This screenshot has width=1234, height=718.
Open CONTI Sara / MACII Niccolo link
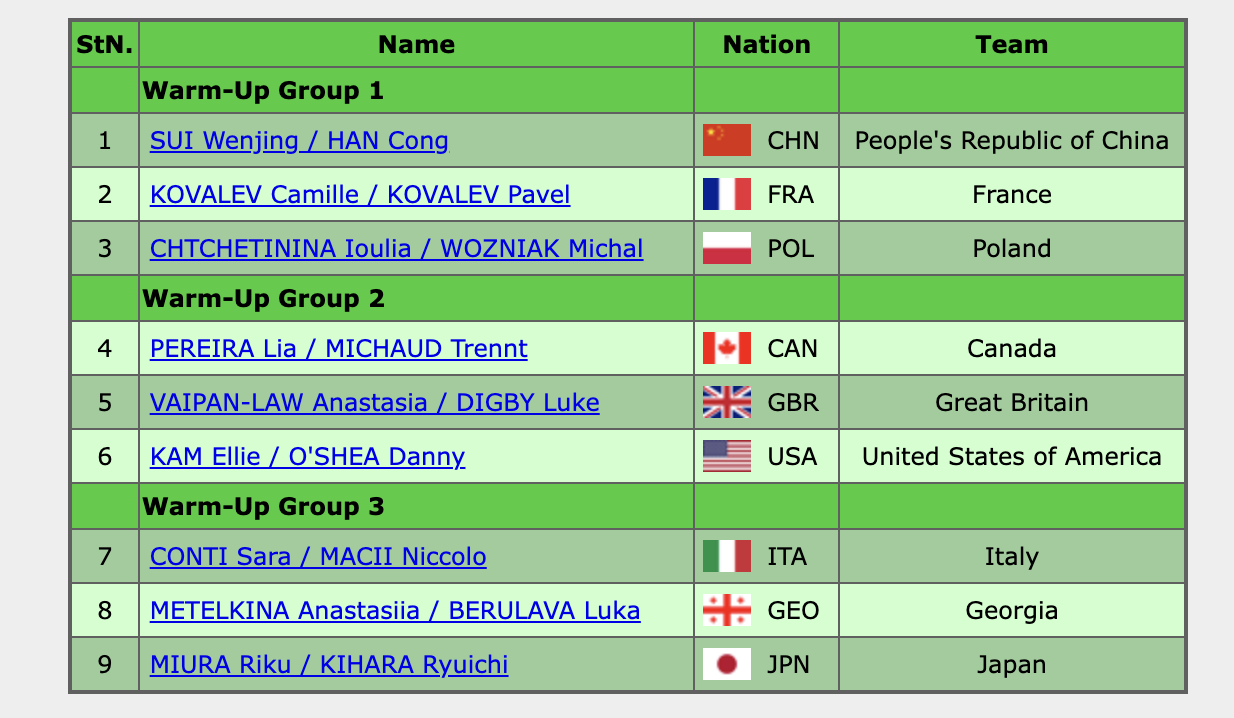click(x=318, y=557)
